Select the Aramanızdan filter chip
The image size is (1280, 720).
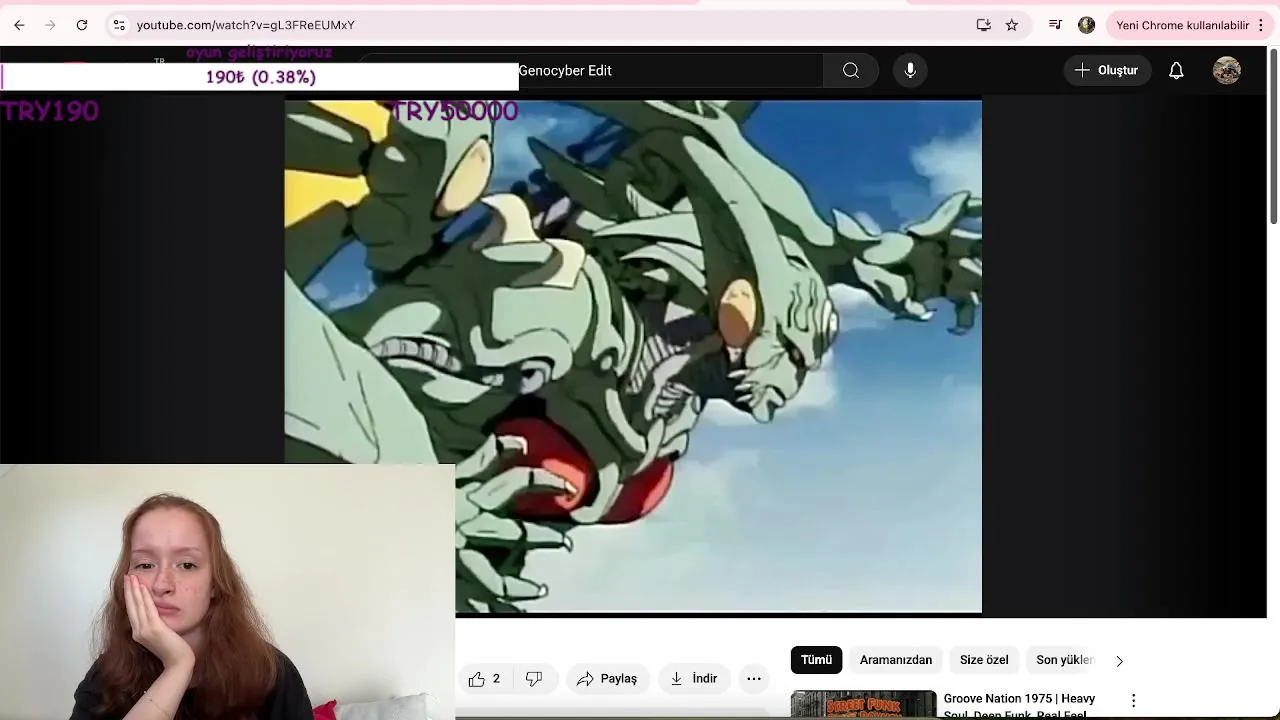896,660
